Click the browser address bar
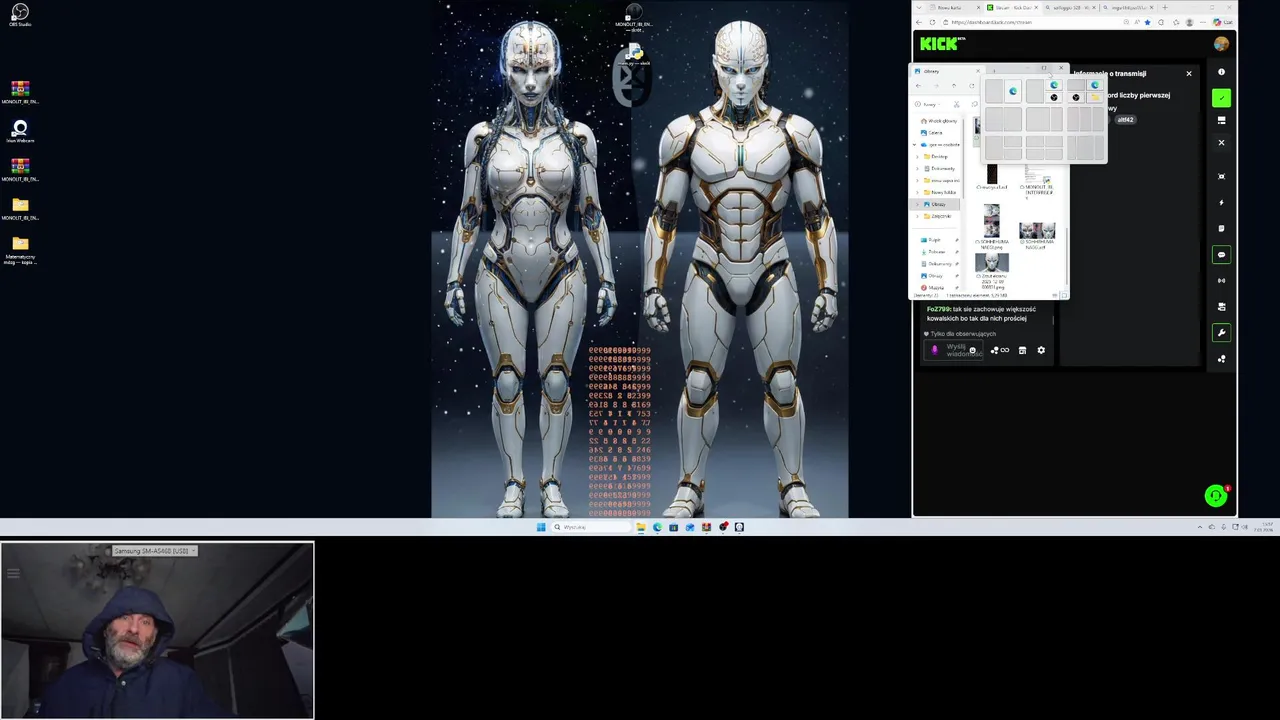Screen dimensions: 1280x720 click(x=1035, y=22)
